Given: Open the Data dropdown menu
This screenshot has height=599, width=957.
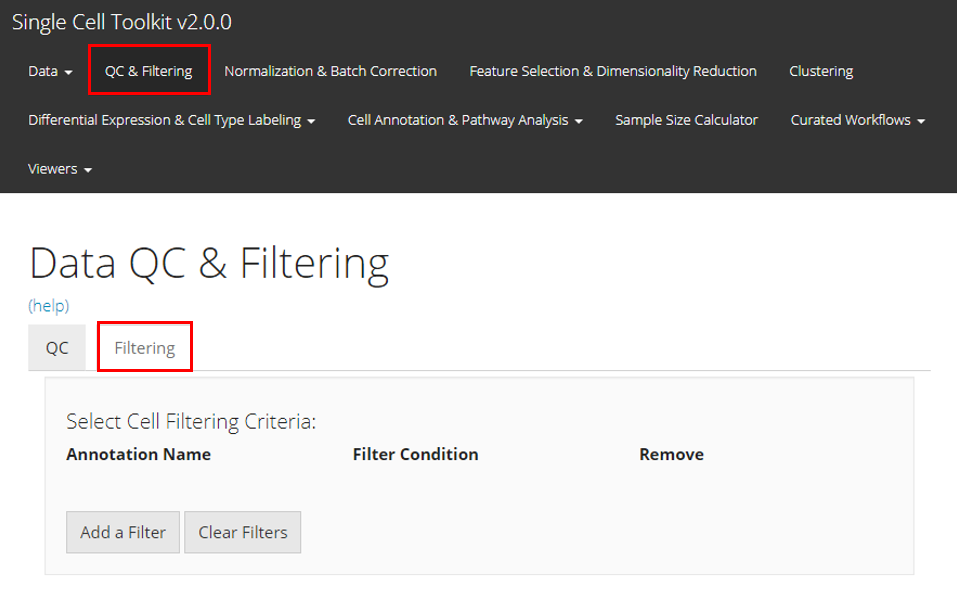Looking at the screenshot, I should pos(50,71).
